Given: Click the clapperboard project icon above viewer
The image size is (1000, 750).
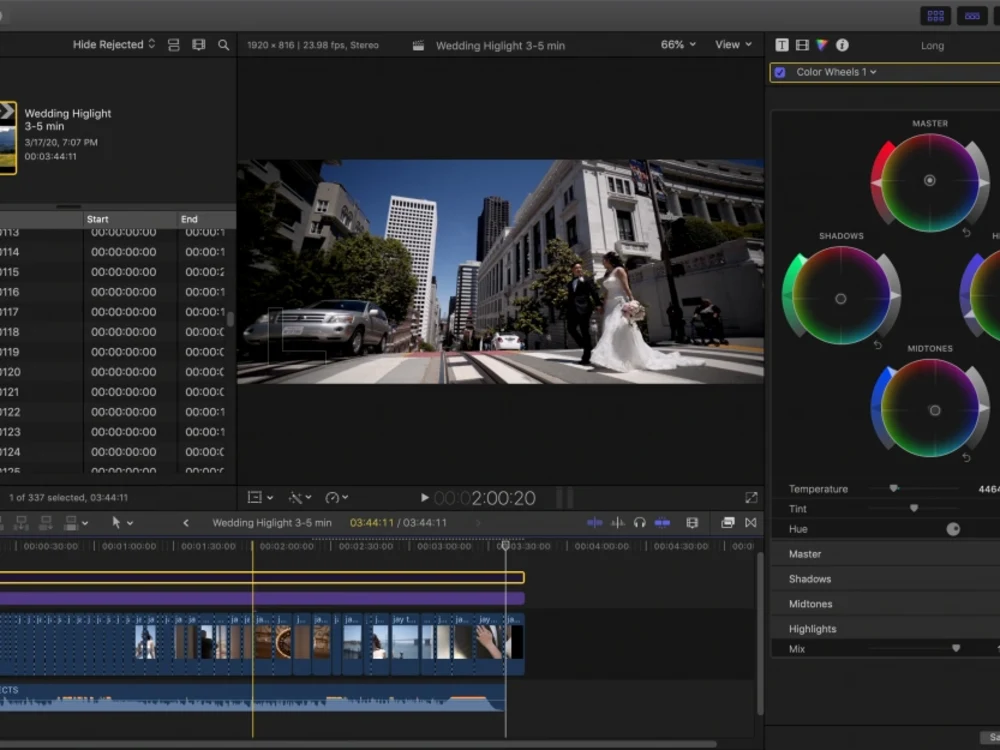Looking at the screenshot, I should click(x=418, y=45).
